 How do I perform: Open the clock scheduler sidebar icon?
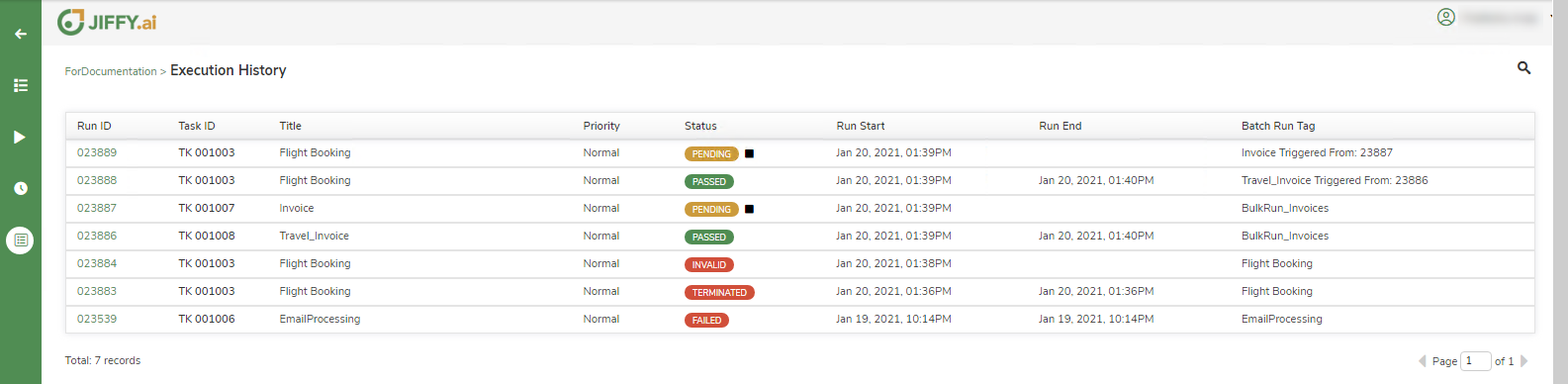20,188
